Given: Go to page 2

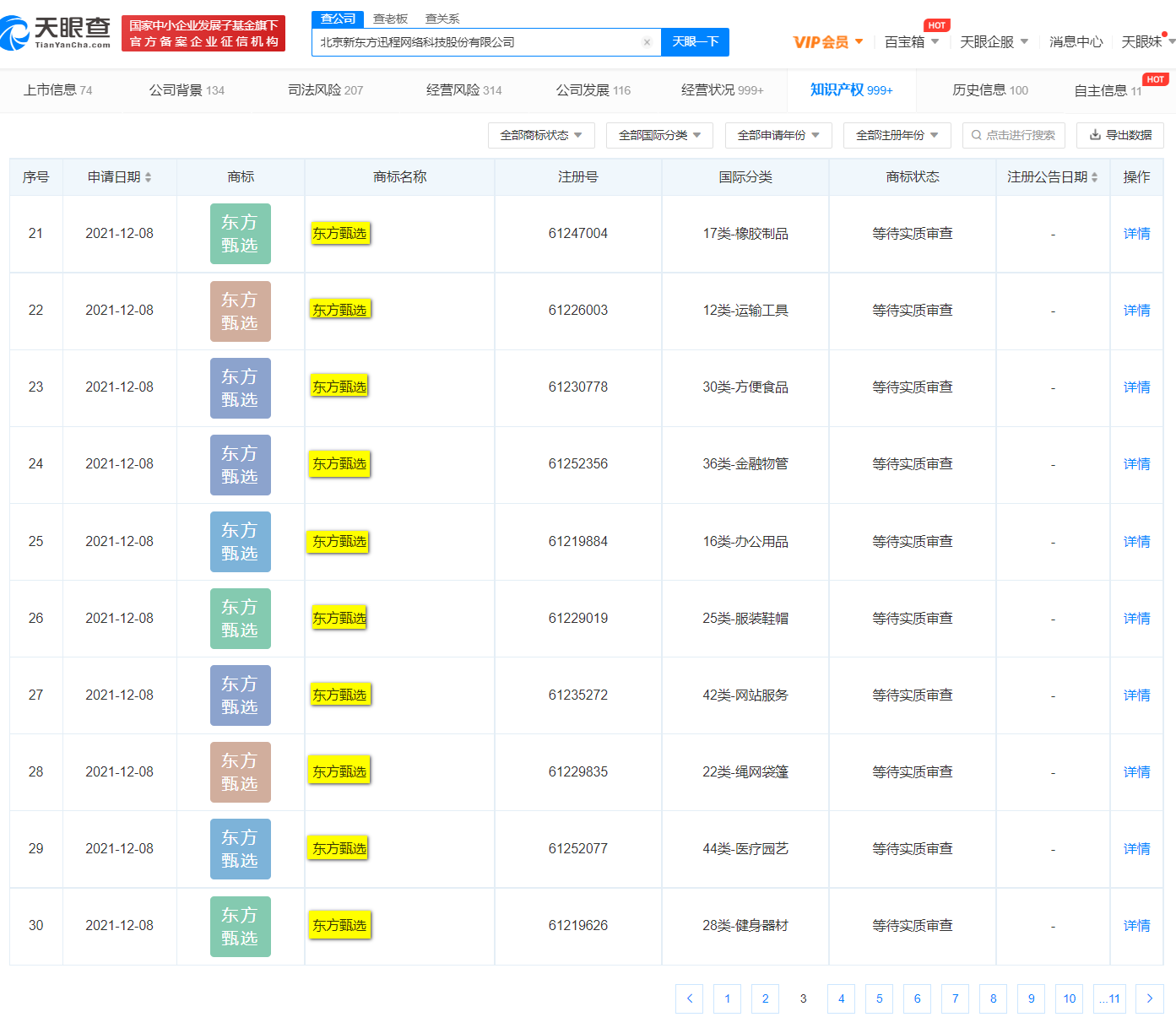Looking at the screenshot, I should tap(765, 998).
